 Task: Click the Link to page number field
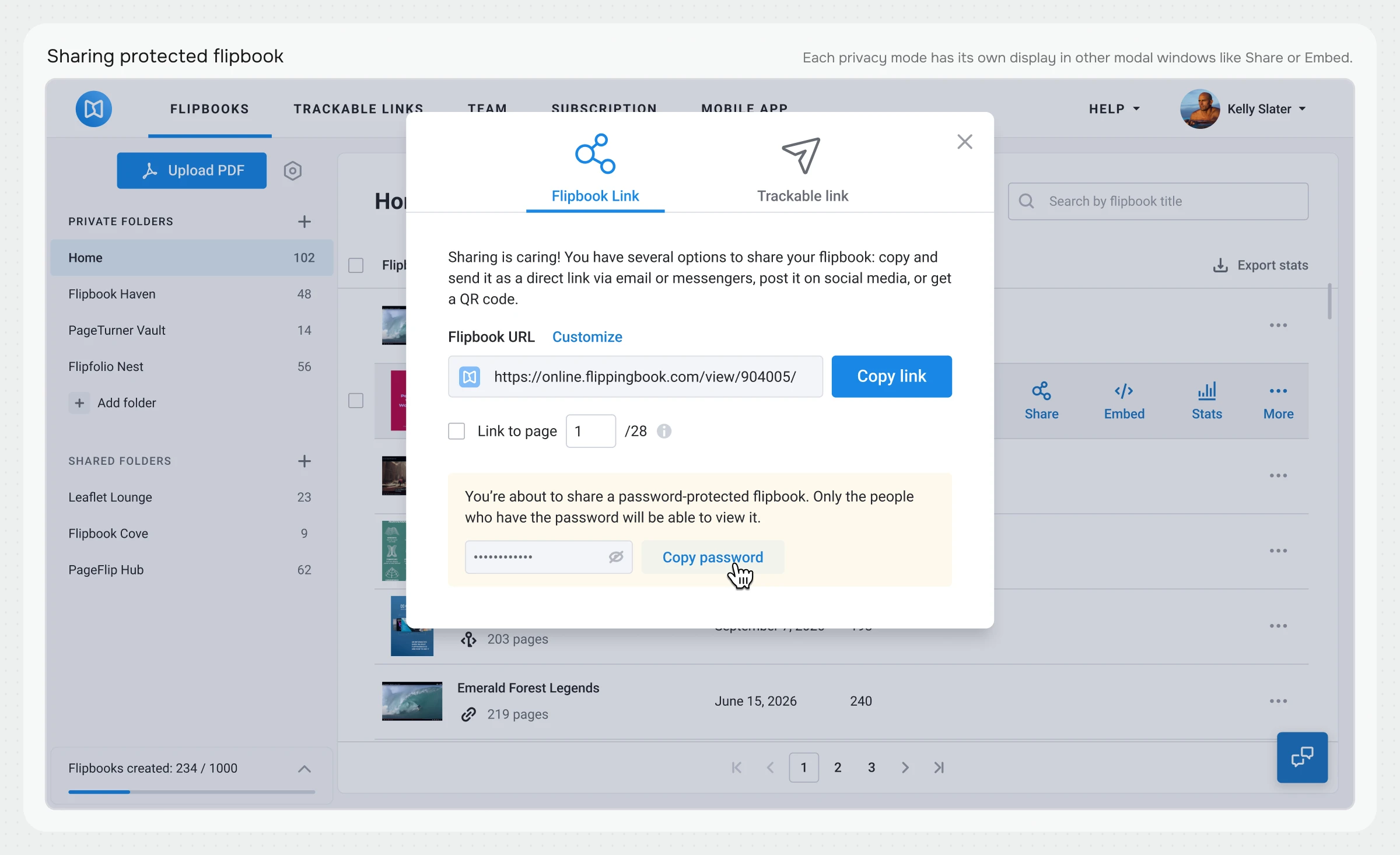590,431
